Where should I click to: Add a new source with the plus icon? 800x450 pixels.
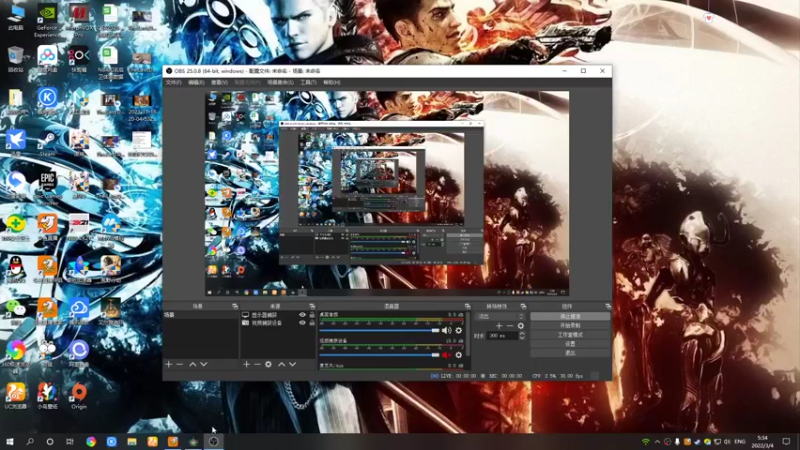tap(246, 364)
